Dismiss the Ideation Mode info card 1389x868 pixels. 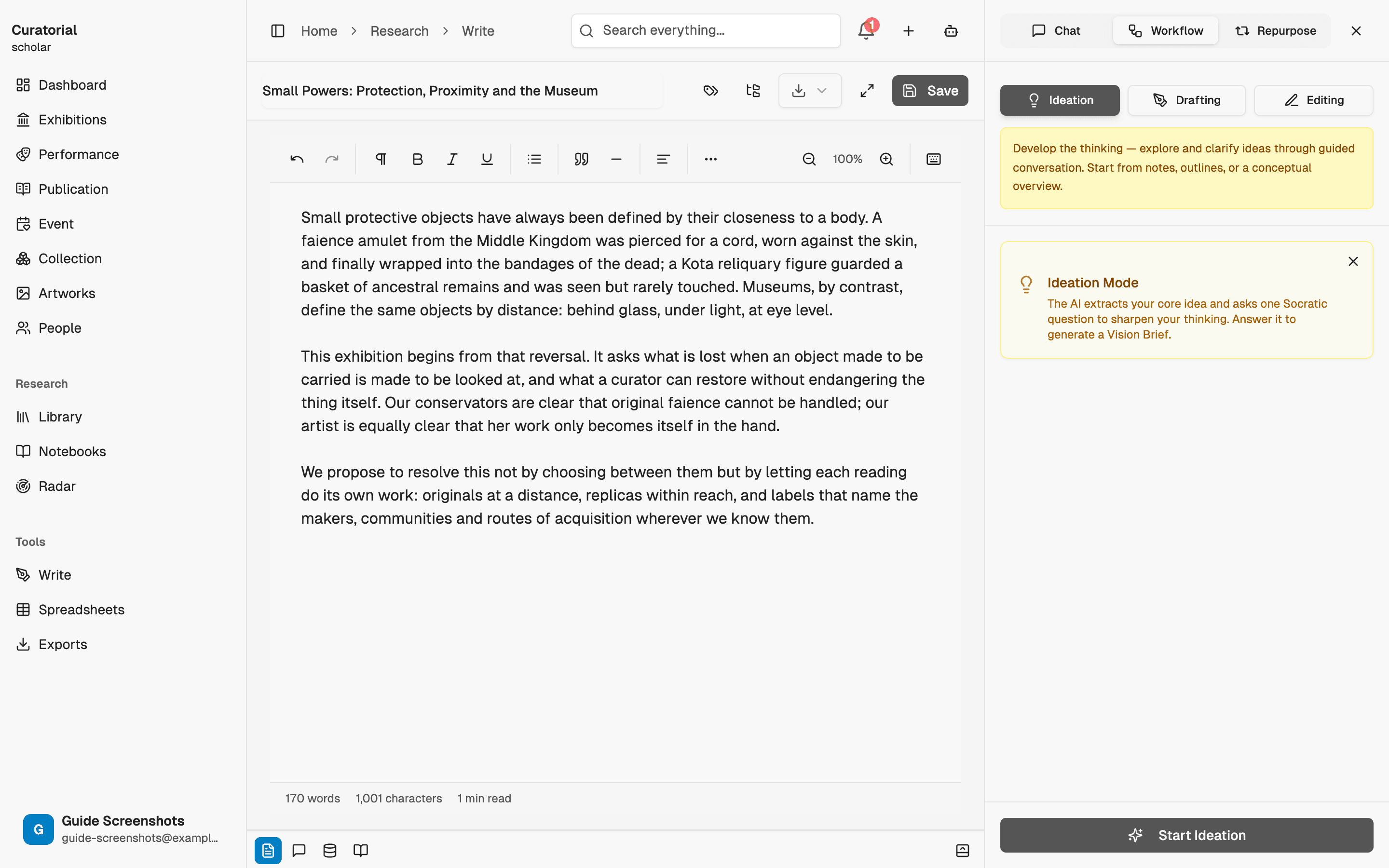point(1353,262)
